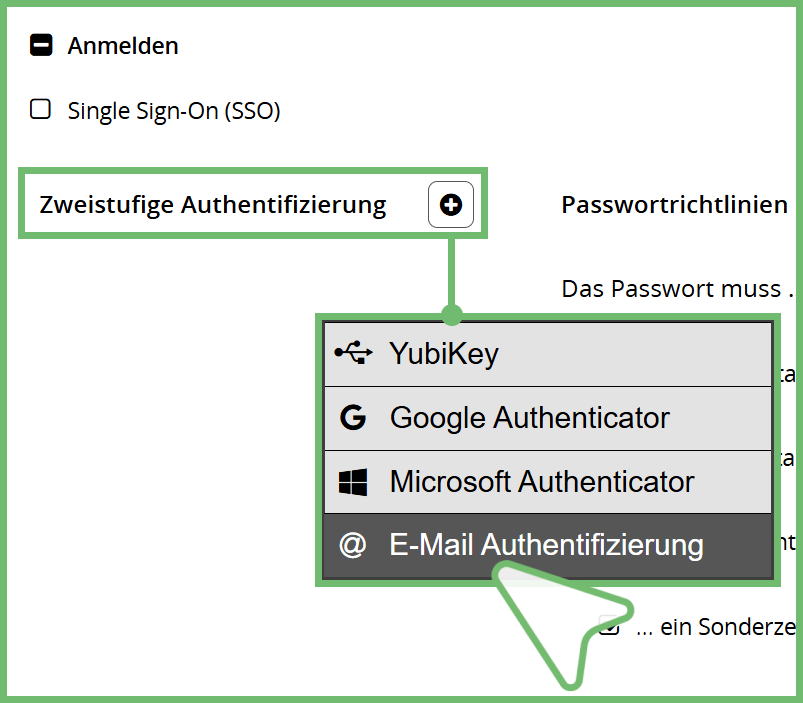Click the YubiKey USB icon

[353, 353]
